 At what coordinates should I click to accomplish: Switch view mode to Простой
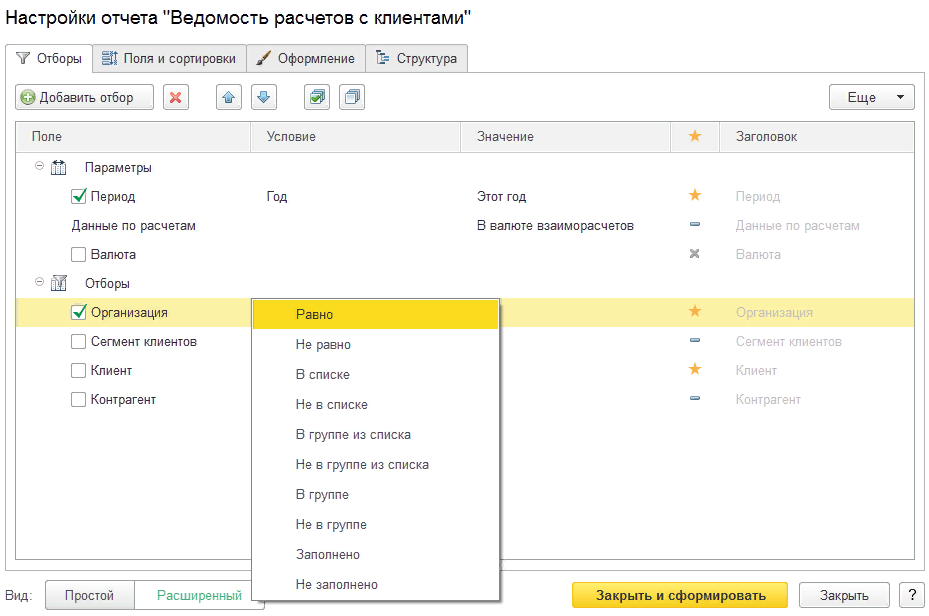pyautogui.click(x=89, y=596)
